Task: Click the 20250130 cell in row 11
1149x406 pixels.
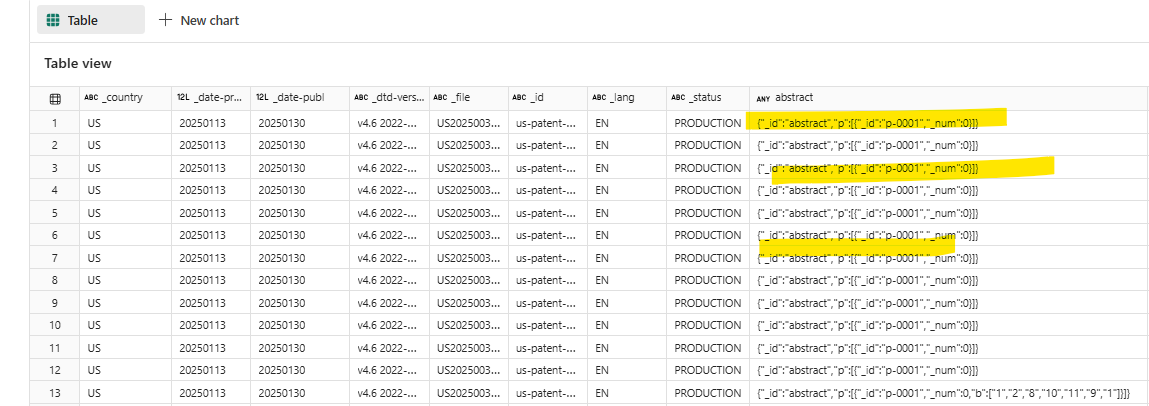Action: [299, 348]
